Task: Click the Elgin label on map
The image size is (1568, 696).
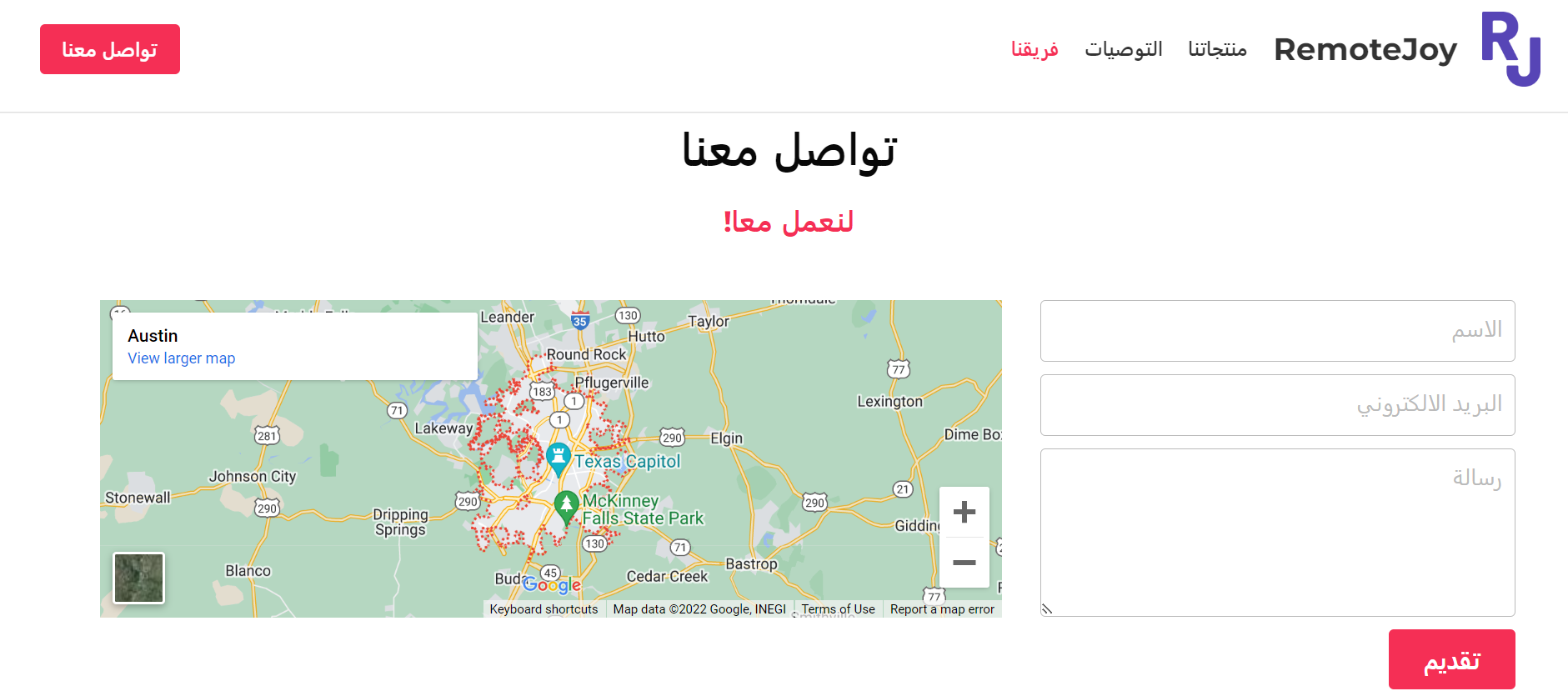Action: point(726,438)
